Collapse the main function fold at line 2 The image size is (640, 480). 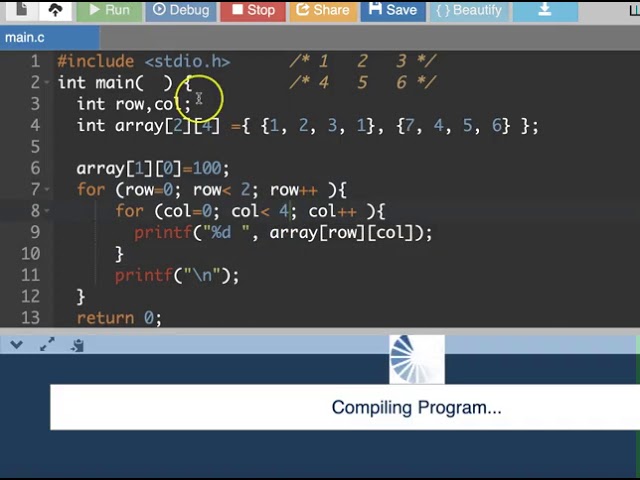click(47, 83)
